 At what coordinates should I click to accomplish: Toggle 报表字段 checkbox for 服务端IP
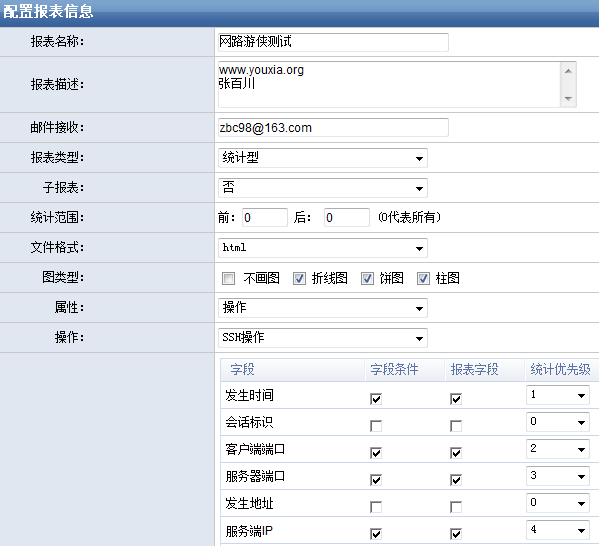pos(456,534)
